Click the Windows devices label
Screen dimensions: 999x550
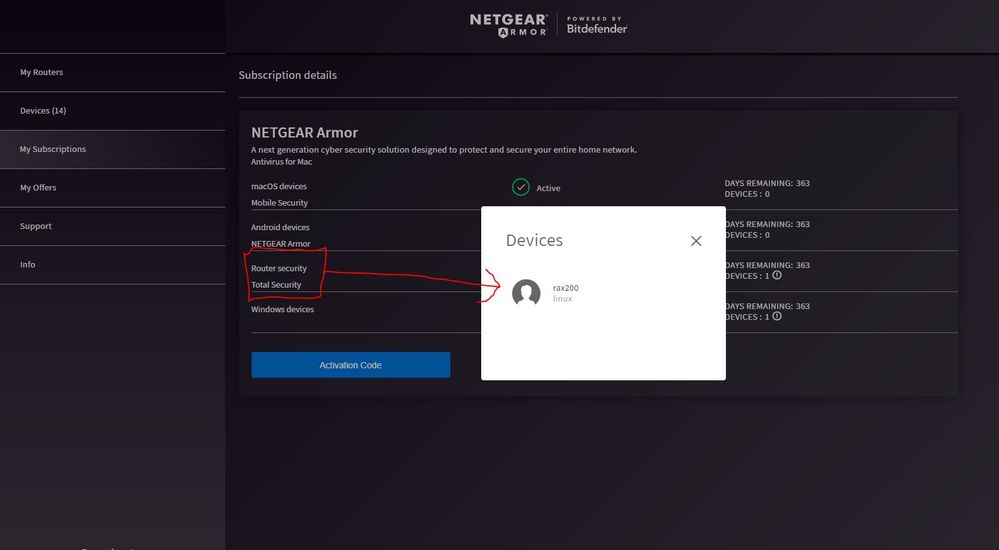point(282,309)
